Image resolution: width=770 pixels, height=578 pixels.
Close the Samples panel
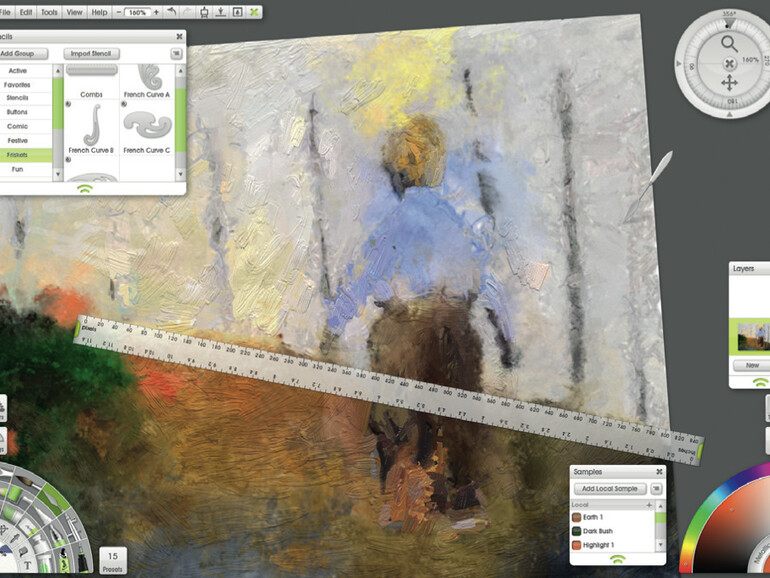click(660, 471)
